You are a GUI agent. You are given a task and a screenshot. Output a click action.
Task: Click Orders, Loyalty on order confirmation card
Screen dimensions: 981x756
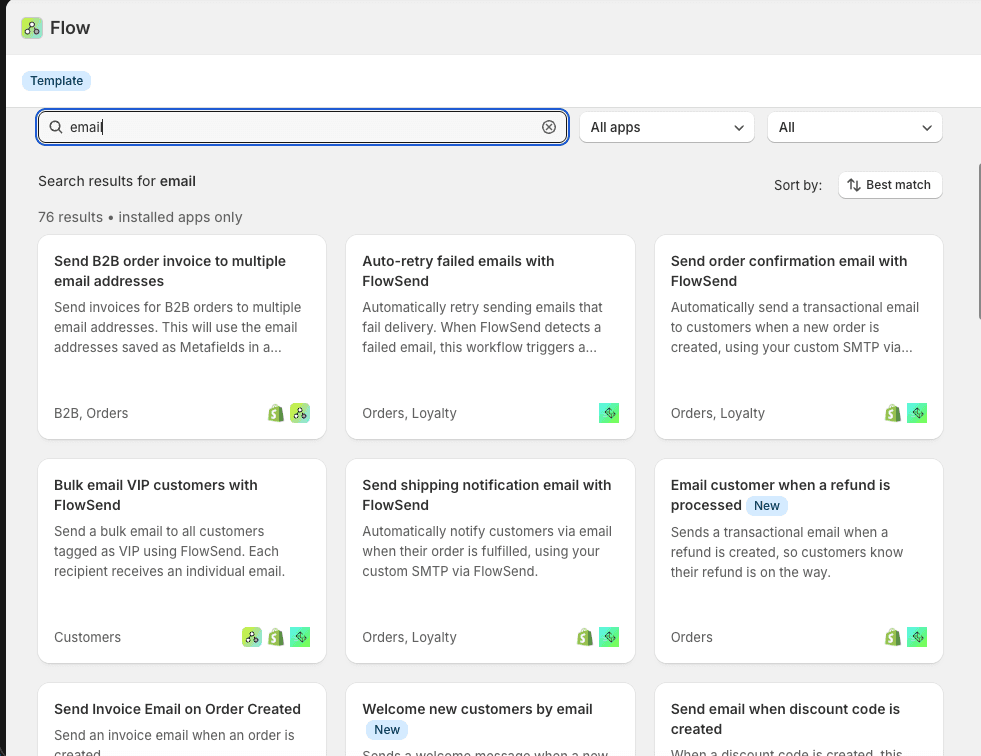click(x=718, y=413)
